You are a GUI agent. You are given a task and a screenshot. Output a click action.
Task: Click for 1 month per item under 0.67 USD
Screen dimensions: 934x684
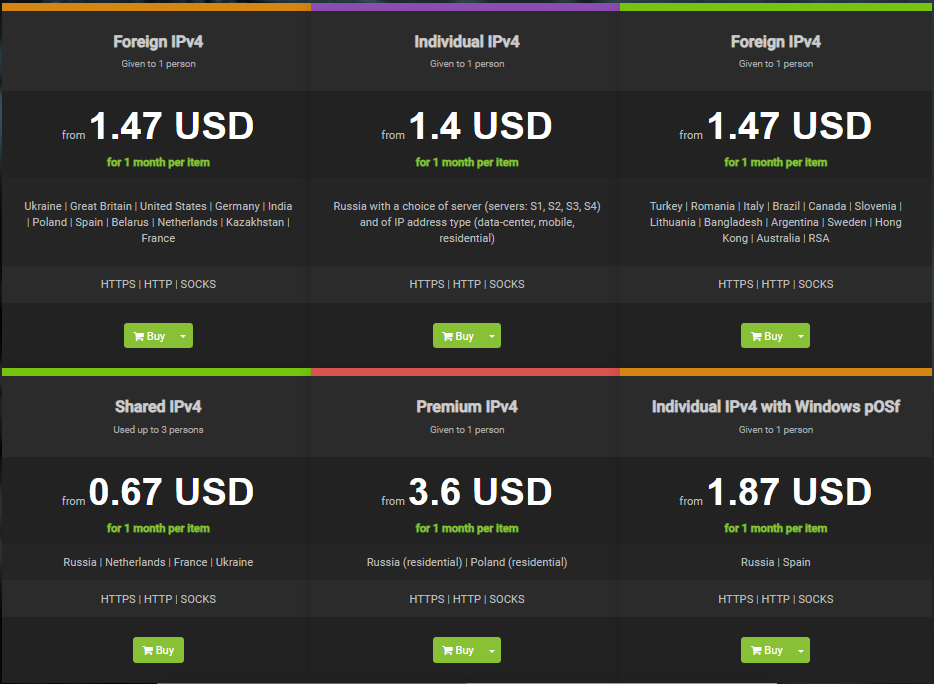[x=158, y=528]
